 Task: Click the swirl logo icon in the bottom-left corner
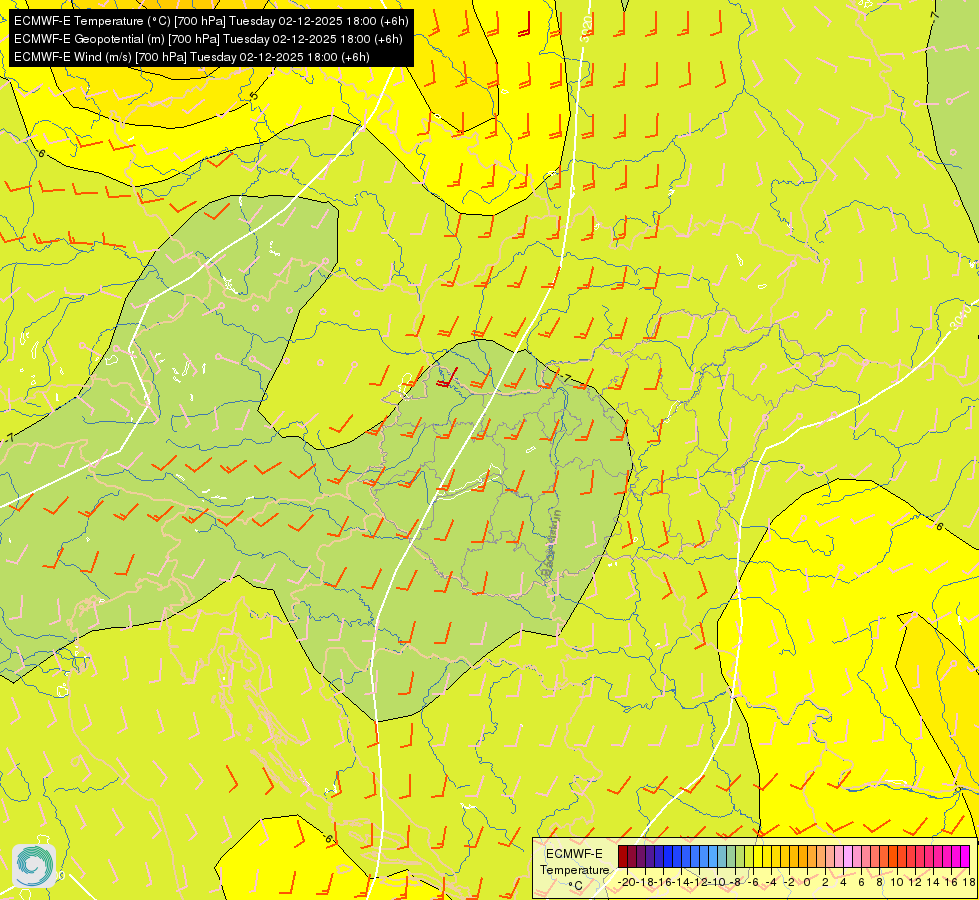click(x=34, y=866)
